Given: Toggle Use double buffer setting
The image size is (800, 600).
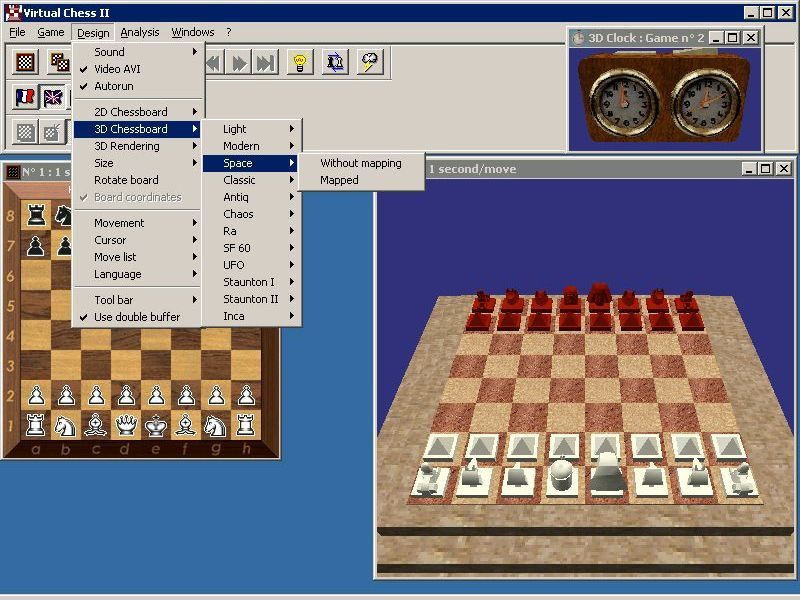Looking at the screenshot, I should [x=137, y=317].
